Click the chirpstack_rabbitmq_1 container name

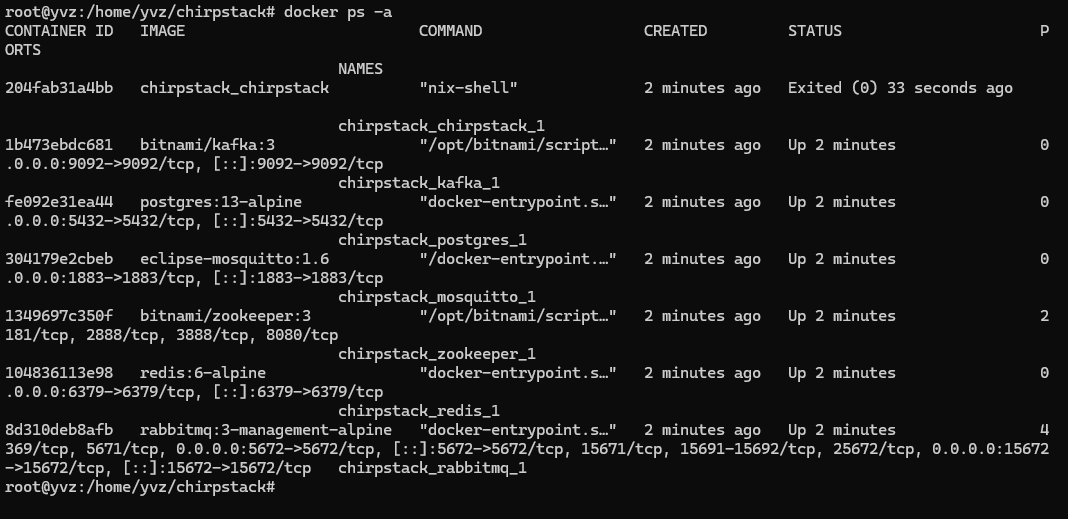coord(433,469)
